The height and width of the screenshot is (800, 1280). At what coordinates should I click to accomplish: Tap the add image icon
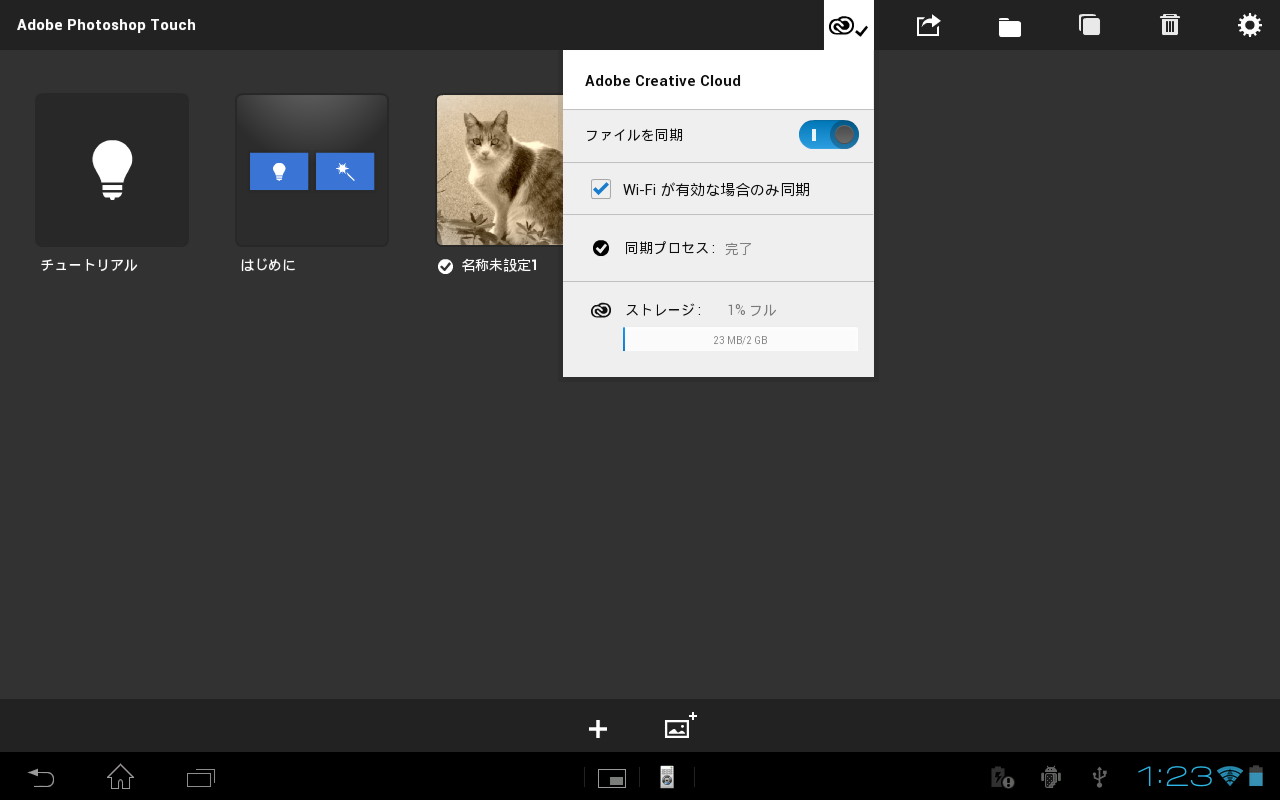pos(680,726)
